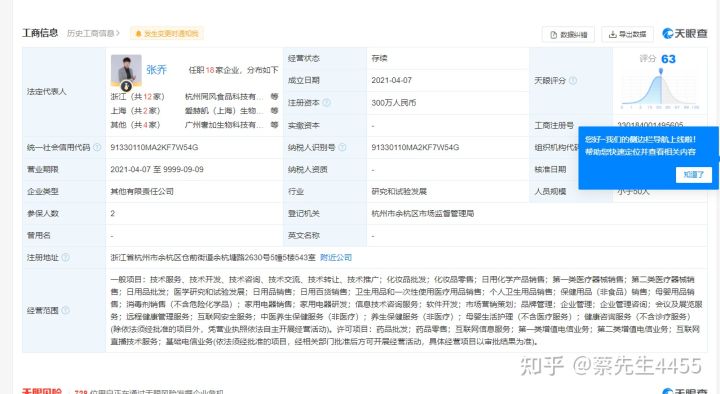Click the 纳税人资质 label
This screenshot has height=394, width=720.
point(308,169)
